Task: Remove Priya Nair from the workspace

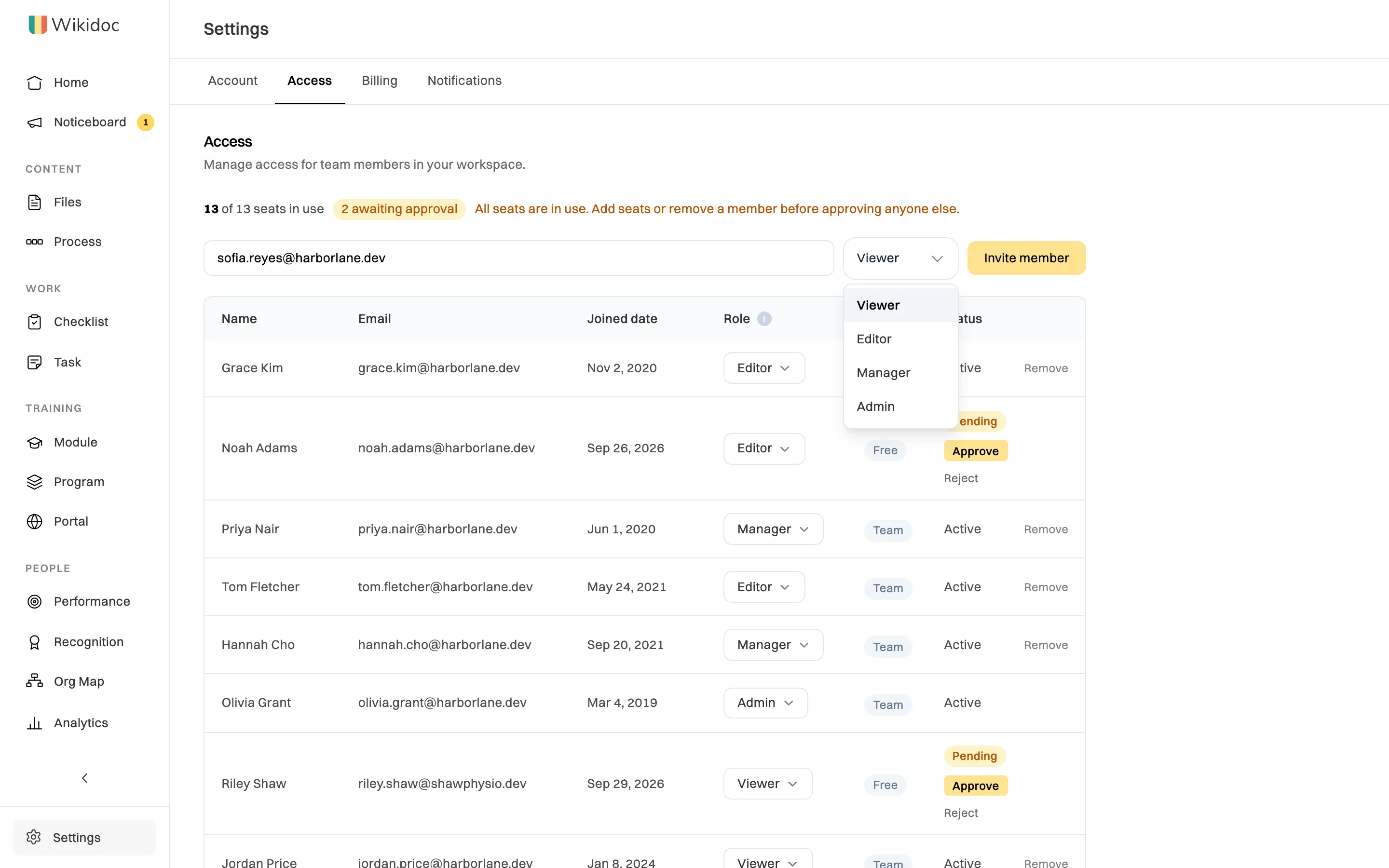Action: point(1046,529)
